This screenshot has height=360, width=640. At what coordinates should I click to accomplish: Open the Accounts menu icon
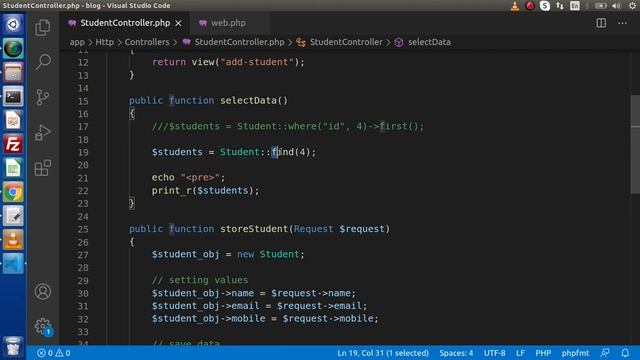tap(42, 291)
